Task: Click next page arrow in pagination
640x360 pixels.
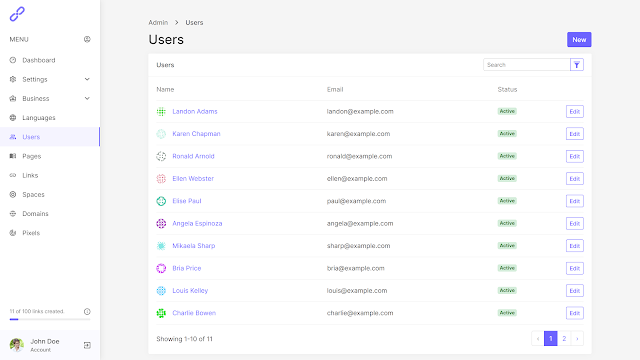Action: point(577,338)
